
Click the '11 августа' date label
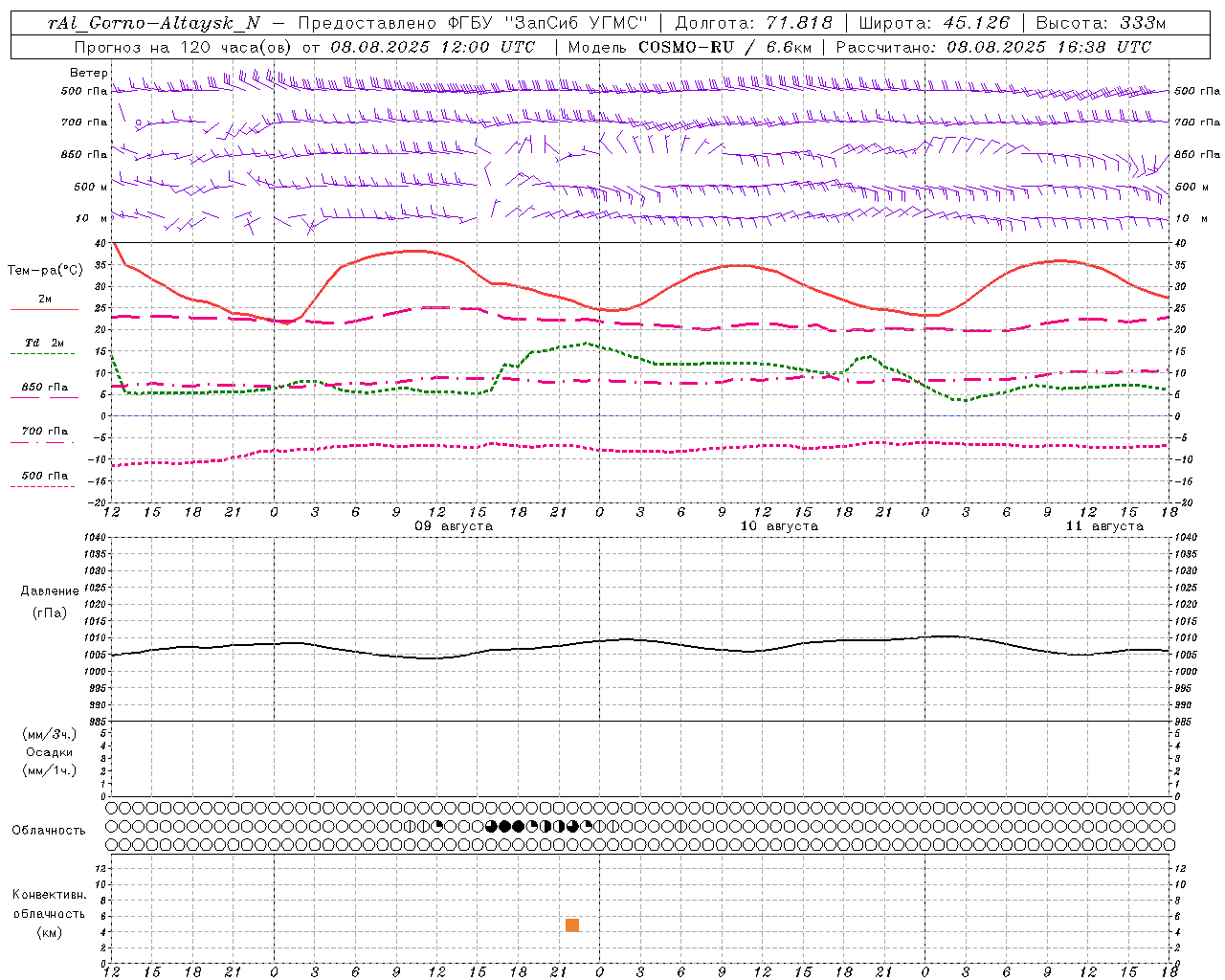coord(1104,526)
